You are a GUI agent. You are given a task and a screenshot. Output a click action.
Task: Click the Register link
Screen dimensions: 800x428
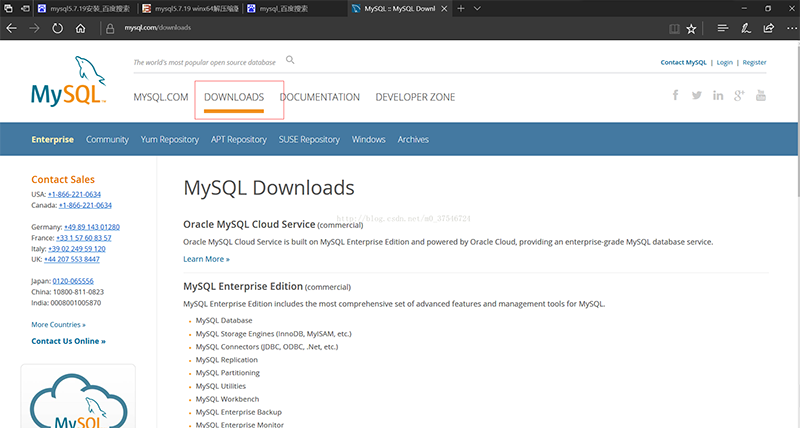pos(754,62)
